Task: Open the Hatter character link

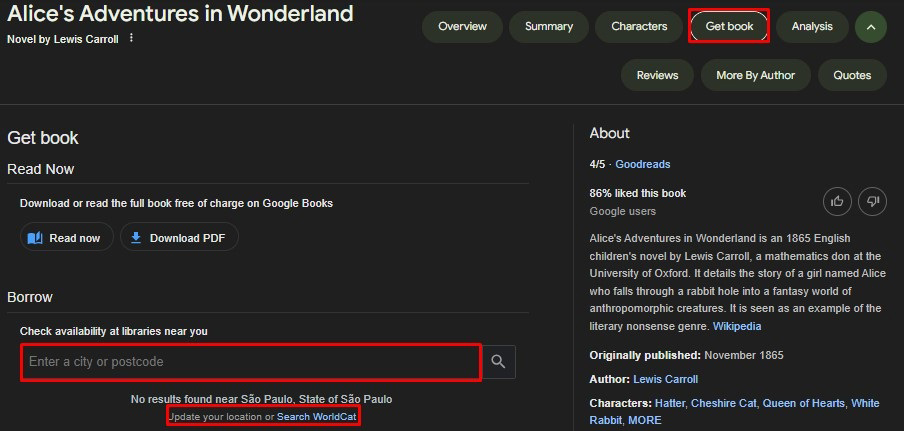Action: point(671,403)
